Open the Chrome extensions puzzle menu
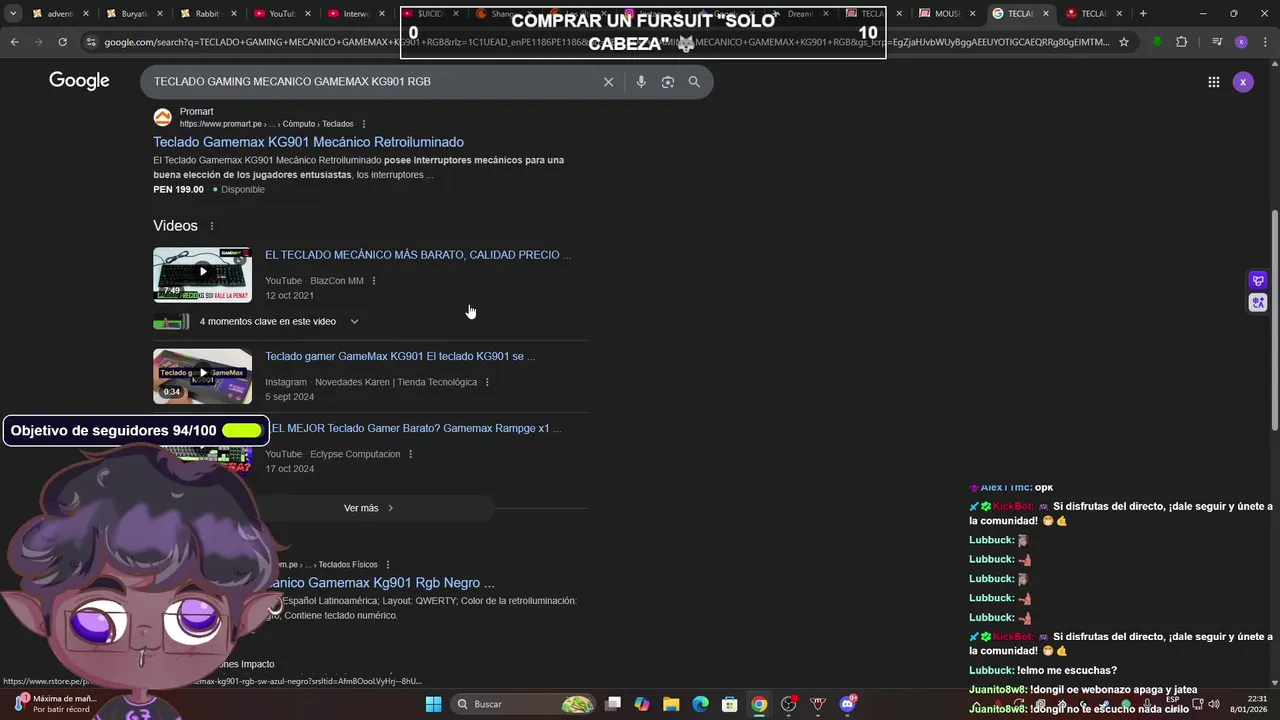 pyautogui.click(x=1182, y=42)
